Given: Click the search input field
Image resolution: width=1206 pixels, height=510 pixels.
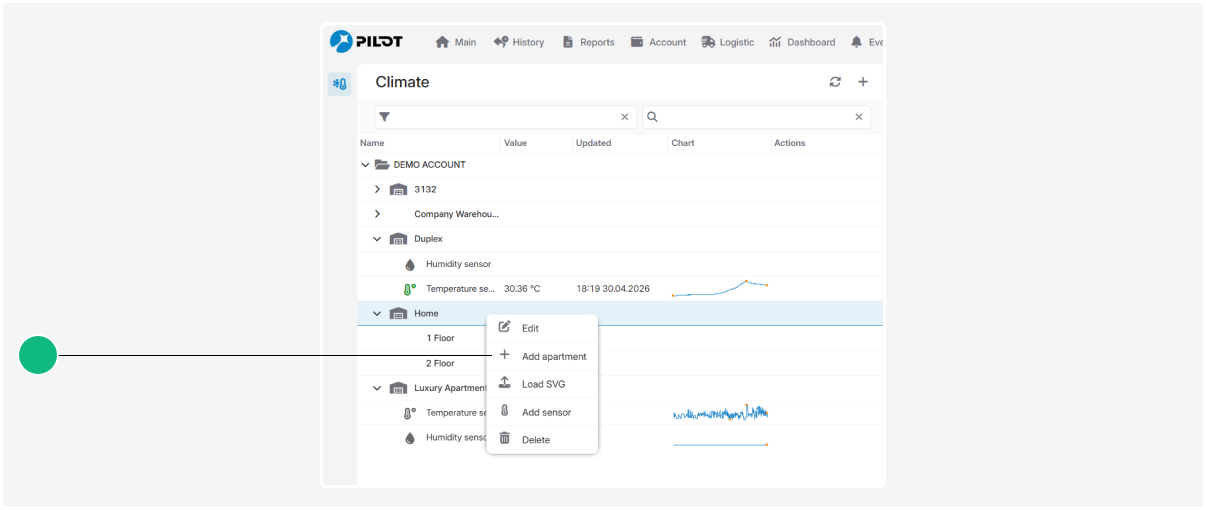Looking at the screenshot, I should pyautogui.click(x=756, y=117).
